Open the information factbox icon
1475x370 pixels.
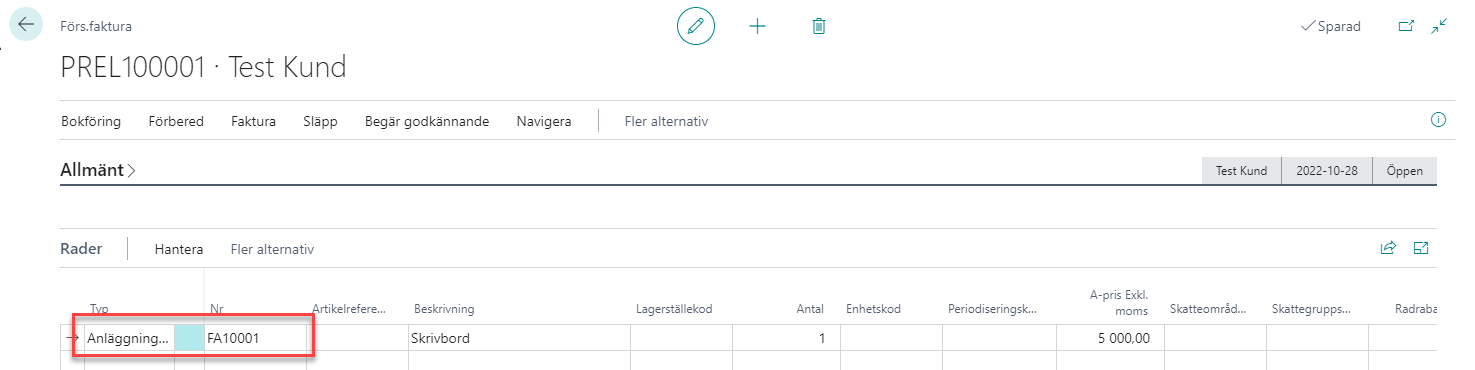pyautogui.click(x=1439, y=120)
